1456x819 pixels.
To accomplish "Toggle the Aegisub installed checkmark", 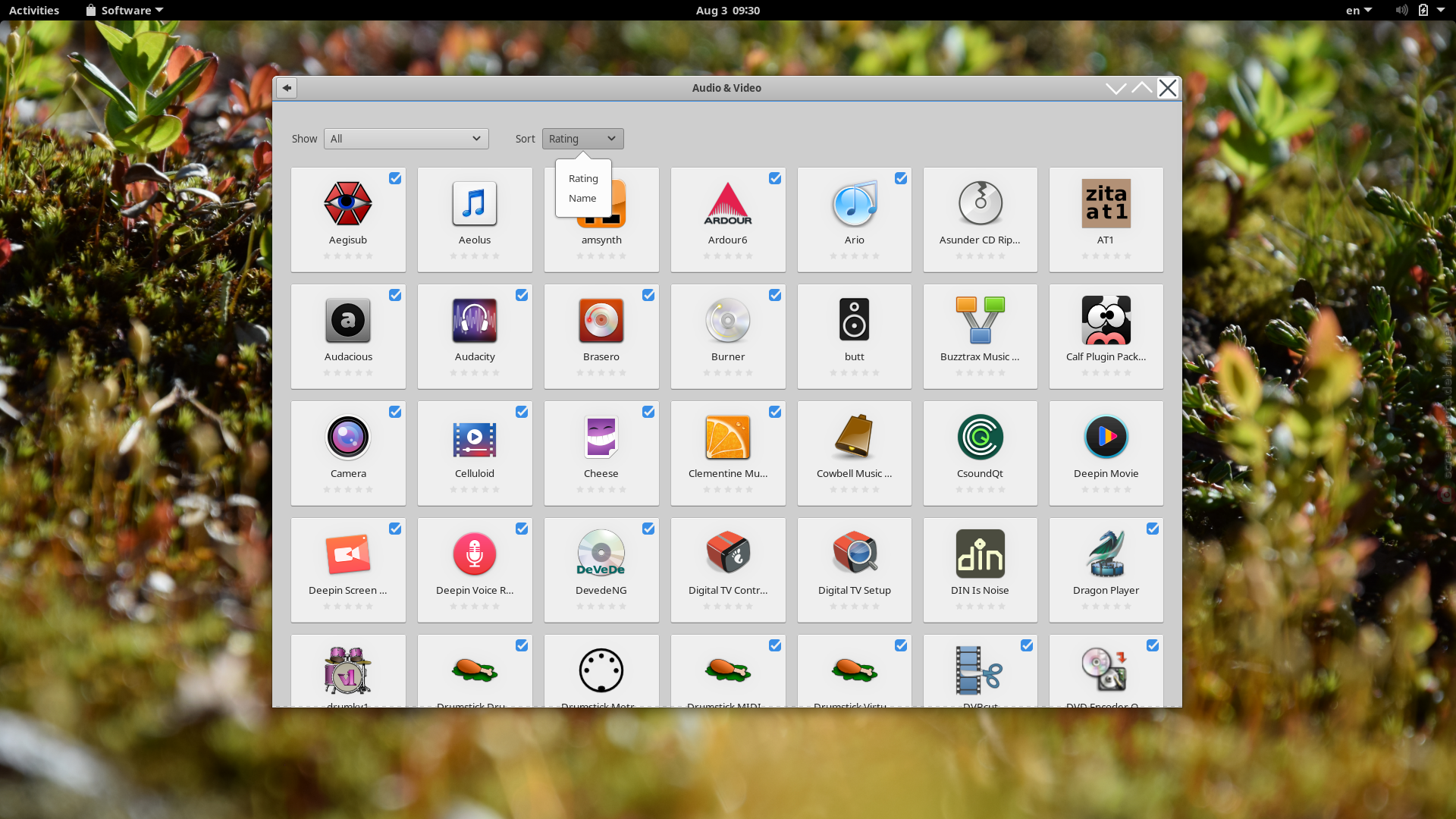I will [x=395, y=178].
